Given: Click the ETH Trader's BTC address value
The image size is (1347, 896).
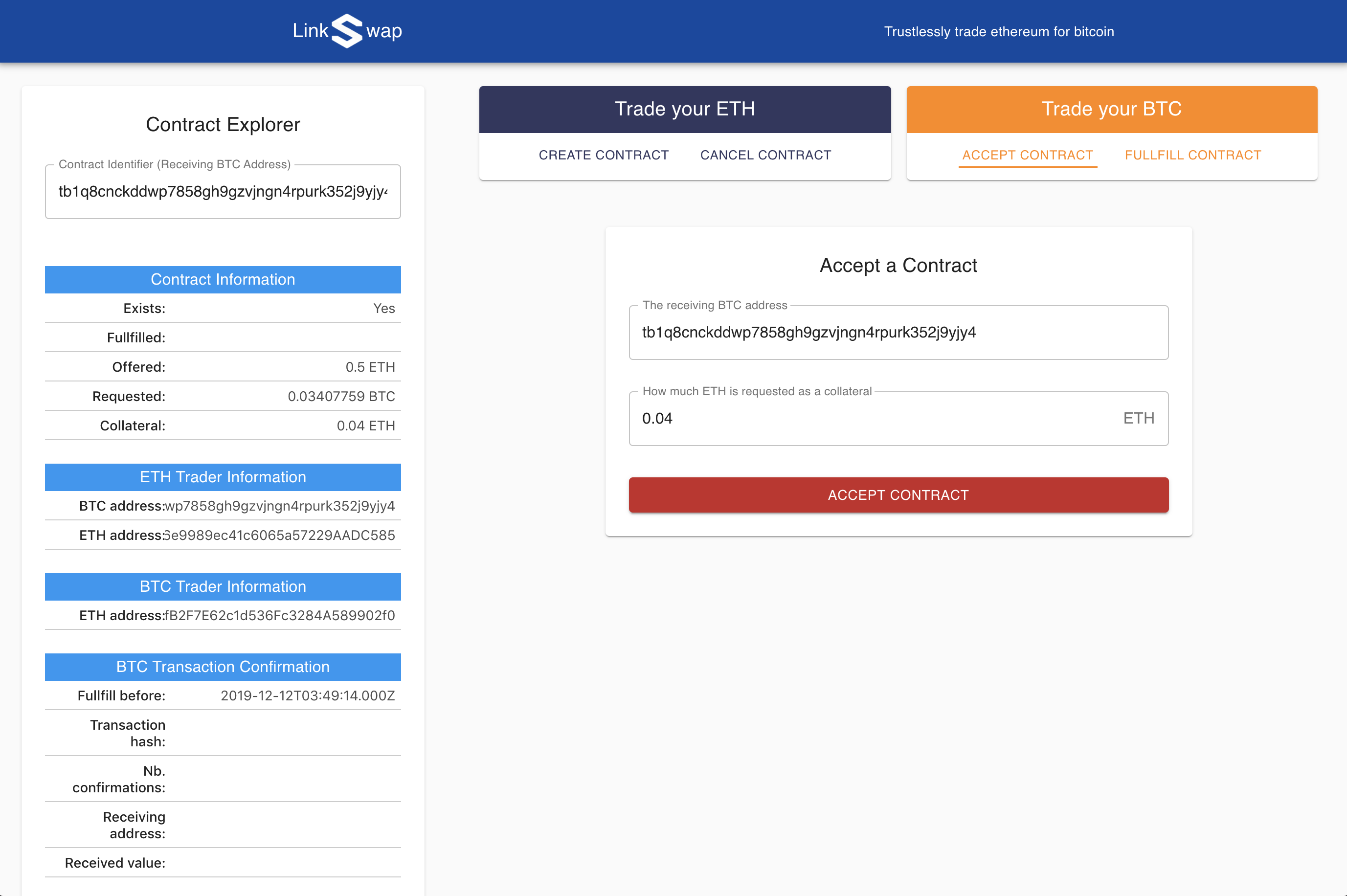Looking at the screenshot, I should coord(279,506).
